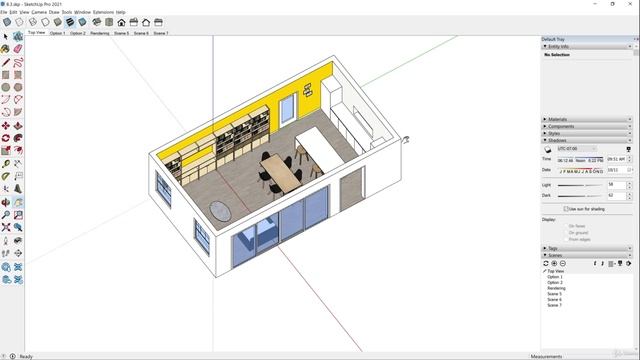This screenshot has width=640, height=360.
Task: Activate the Scale tool
Action: coord(6,150)
